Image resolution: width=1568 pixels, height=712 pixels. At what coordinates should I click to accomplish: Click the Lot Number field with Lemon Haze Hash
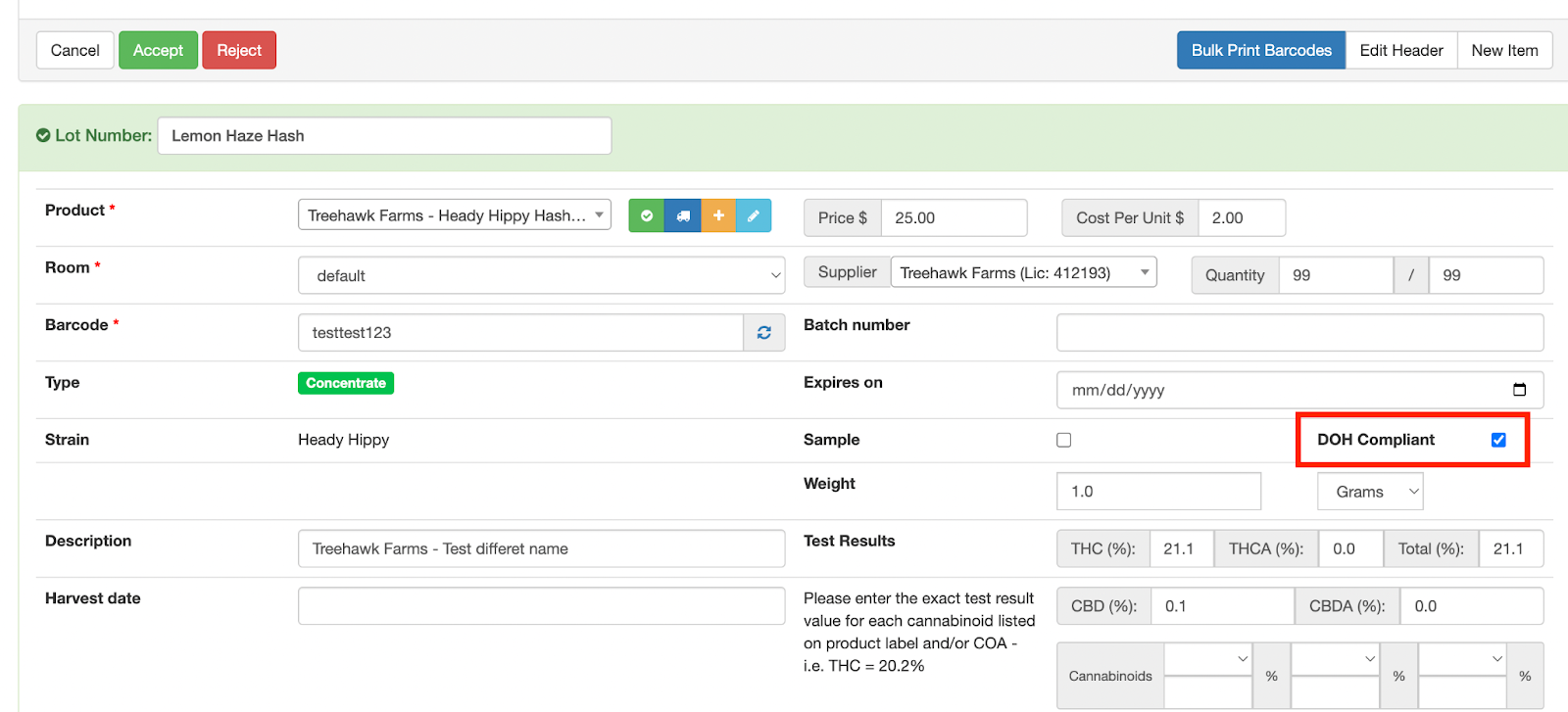tap(384, 135)
